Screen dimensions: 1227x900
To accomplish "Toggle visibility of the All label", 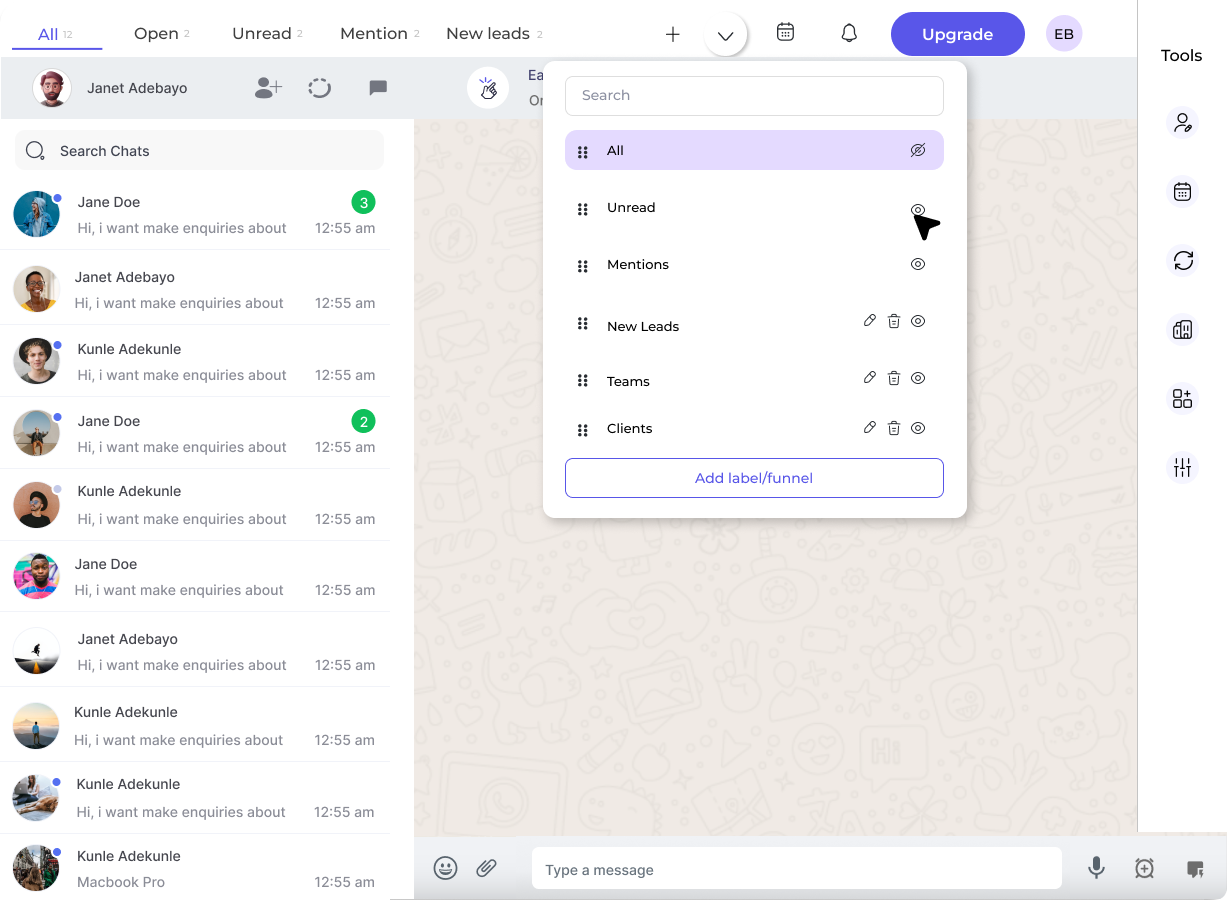I will 918,150.
